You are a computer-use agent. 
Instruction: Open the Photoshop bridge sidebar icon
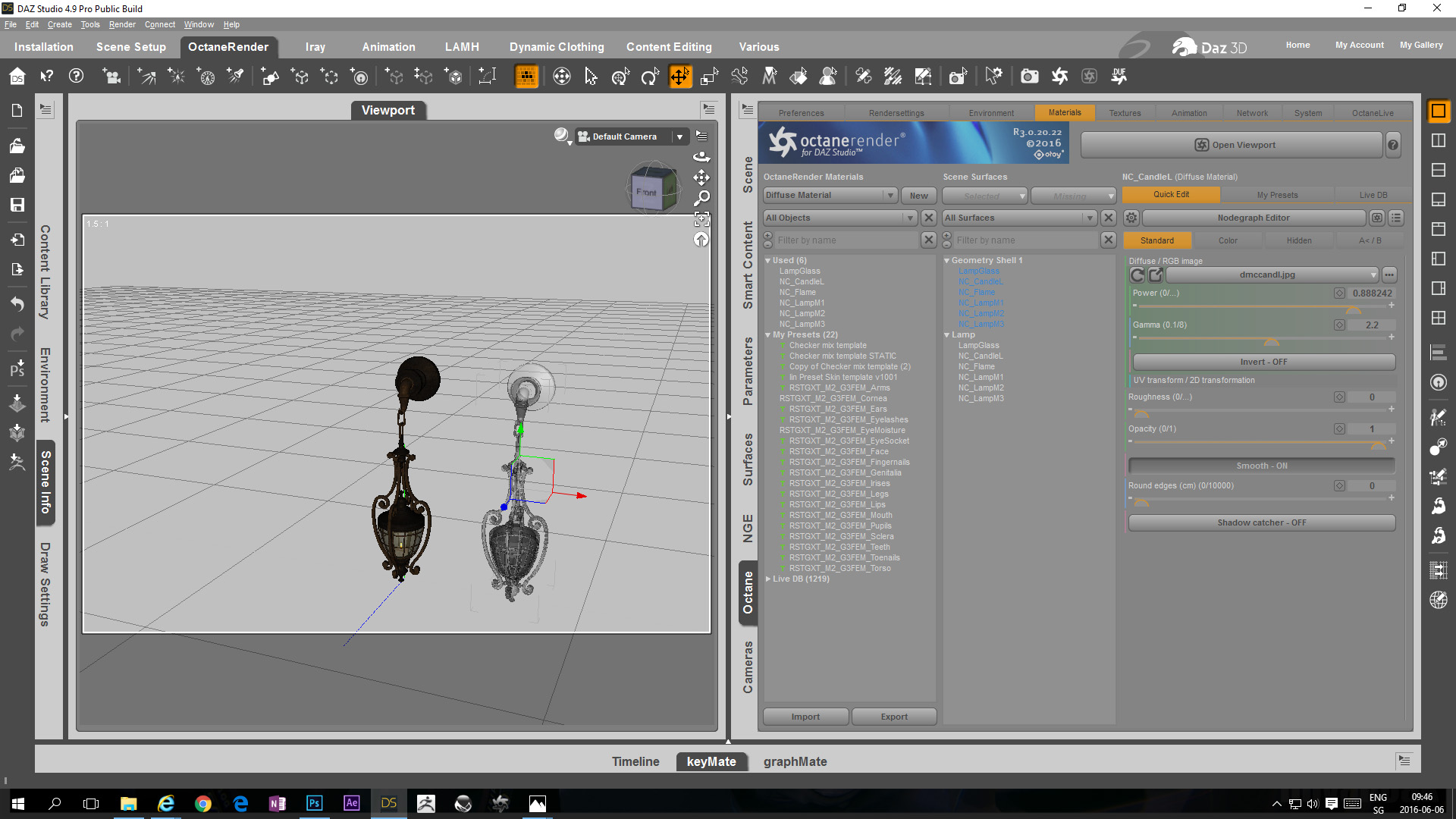click(x=17, y=369)
